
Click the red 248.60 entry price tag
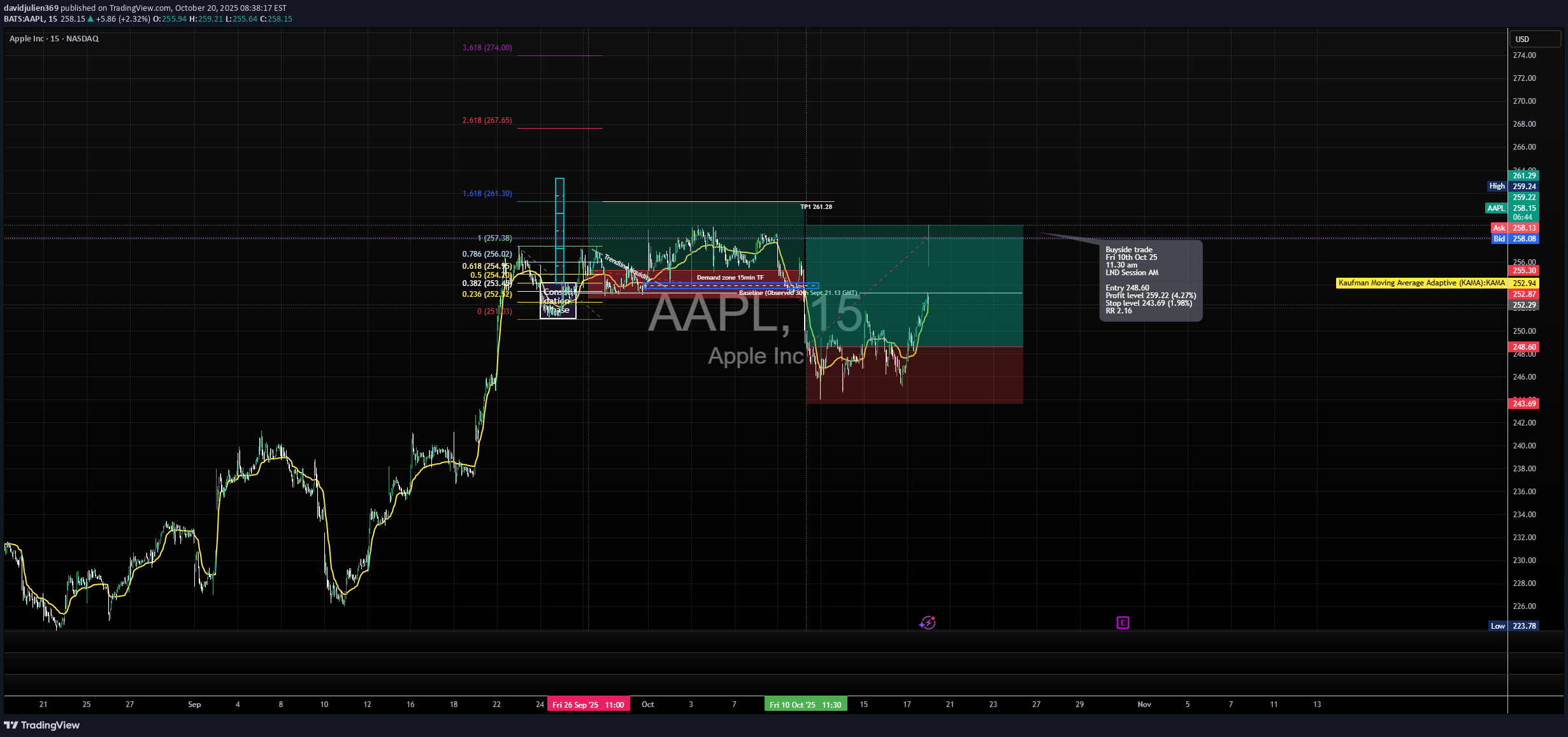click(1523, 347)
